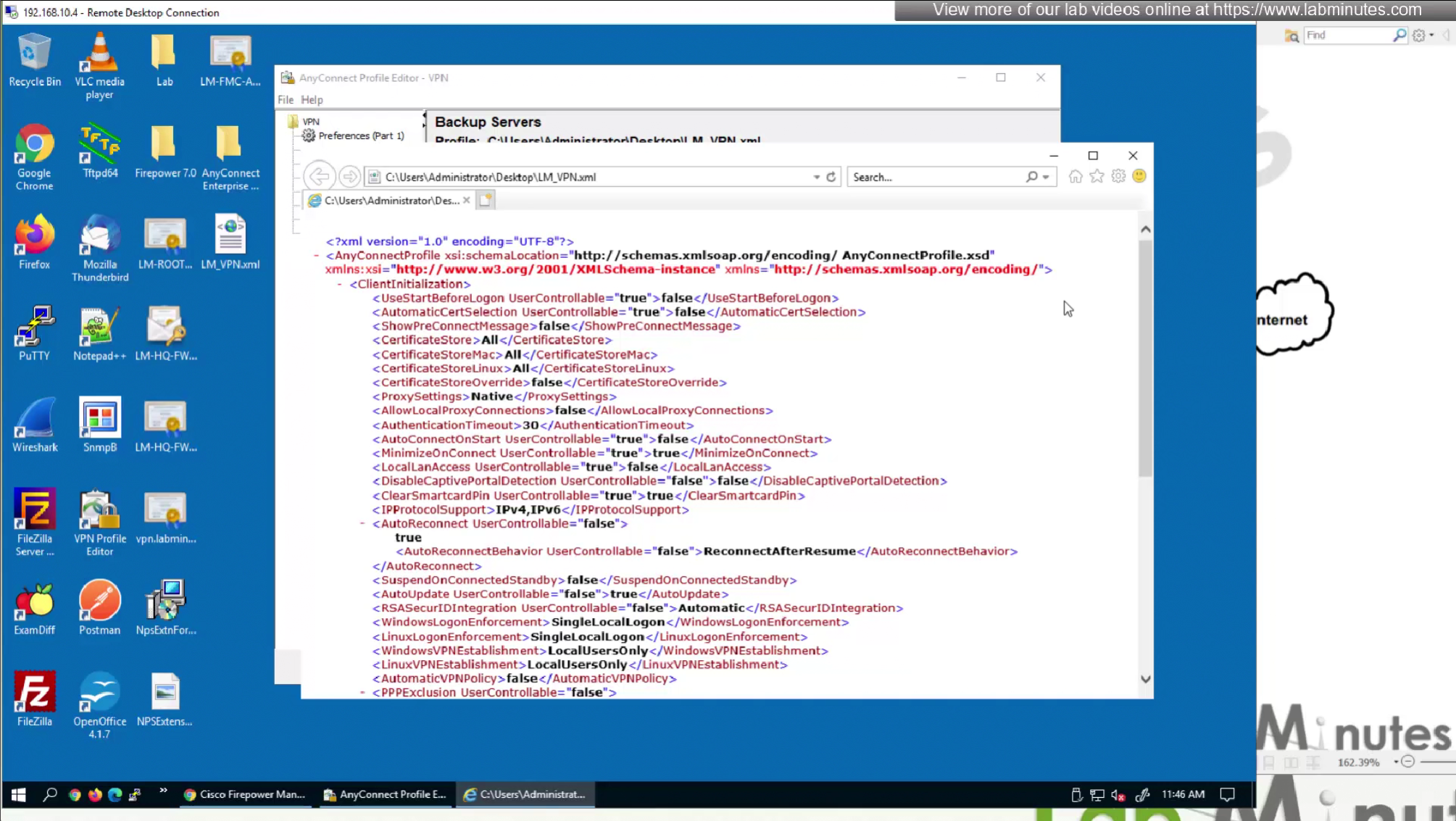The image size is (1456, 821).
Task: Open IE tools gear icon
Action: pos(1118,176)
